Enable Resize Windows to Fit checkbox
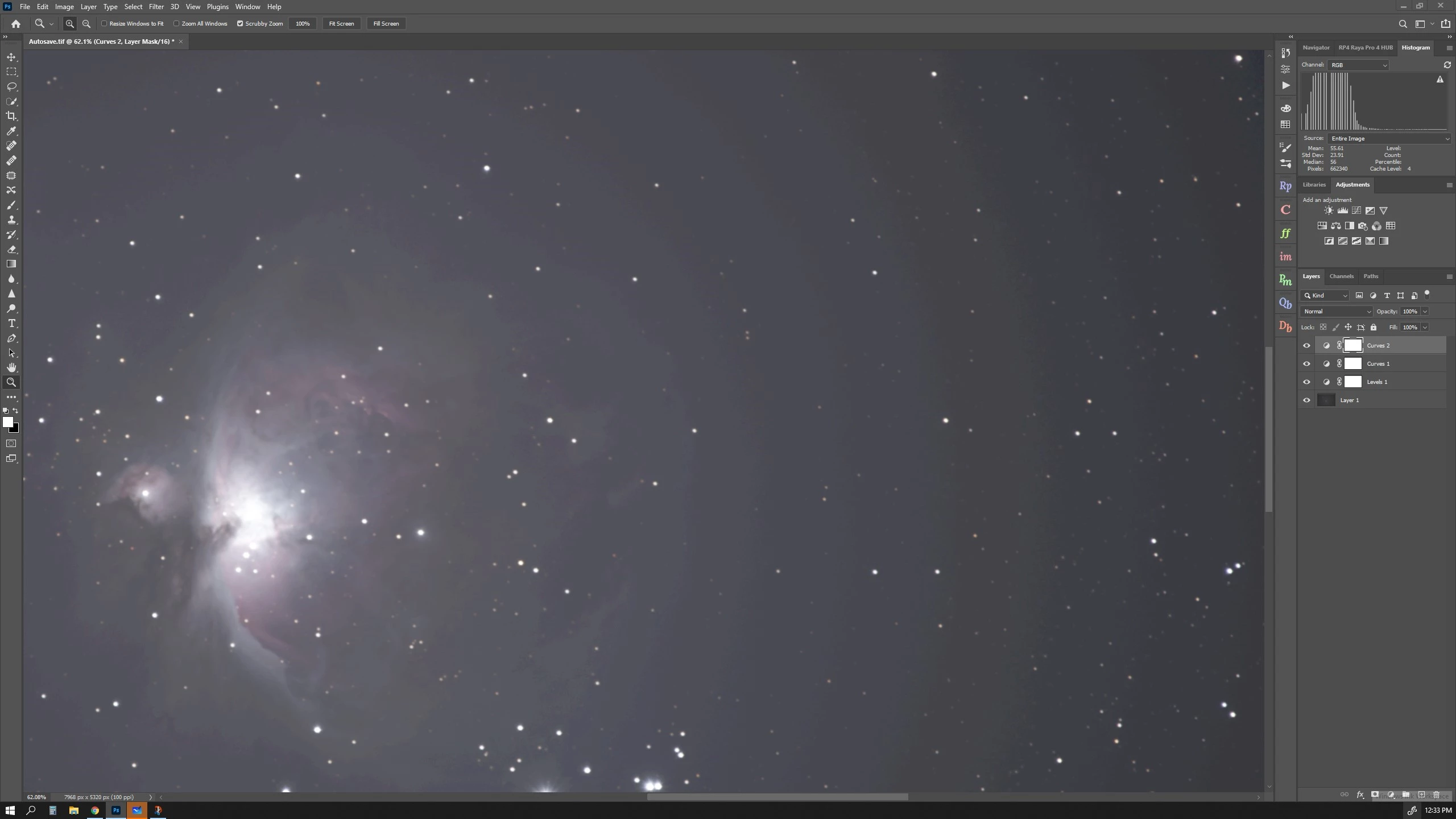The image size is (1456, 819). (x=104, y=24)
